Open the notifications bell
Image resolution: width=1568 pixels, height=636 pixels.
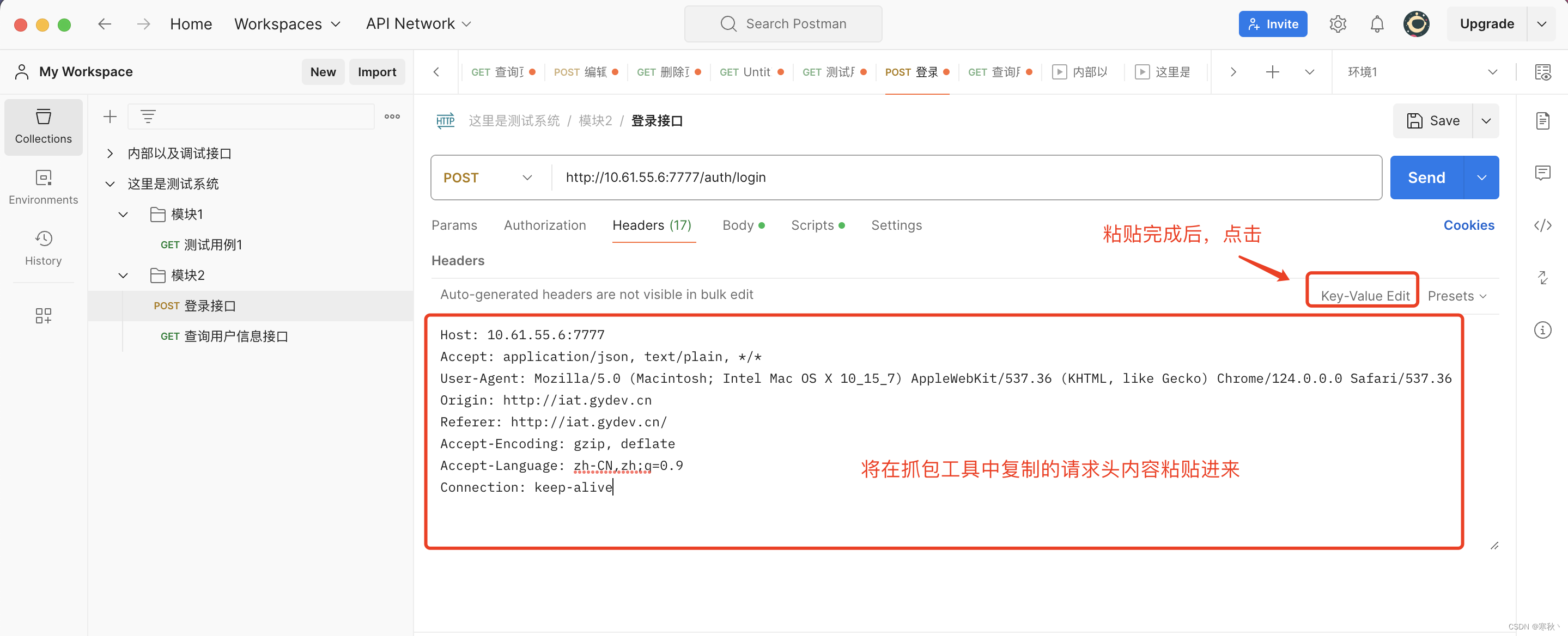pyautogui.click(x=1376, y=24)
